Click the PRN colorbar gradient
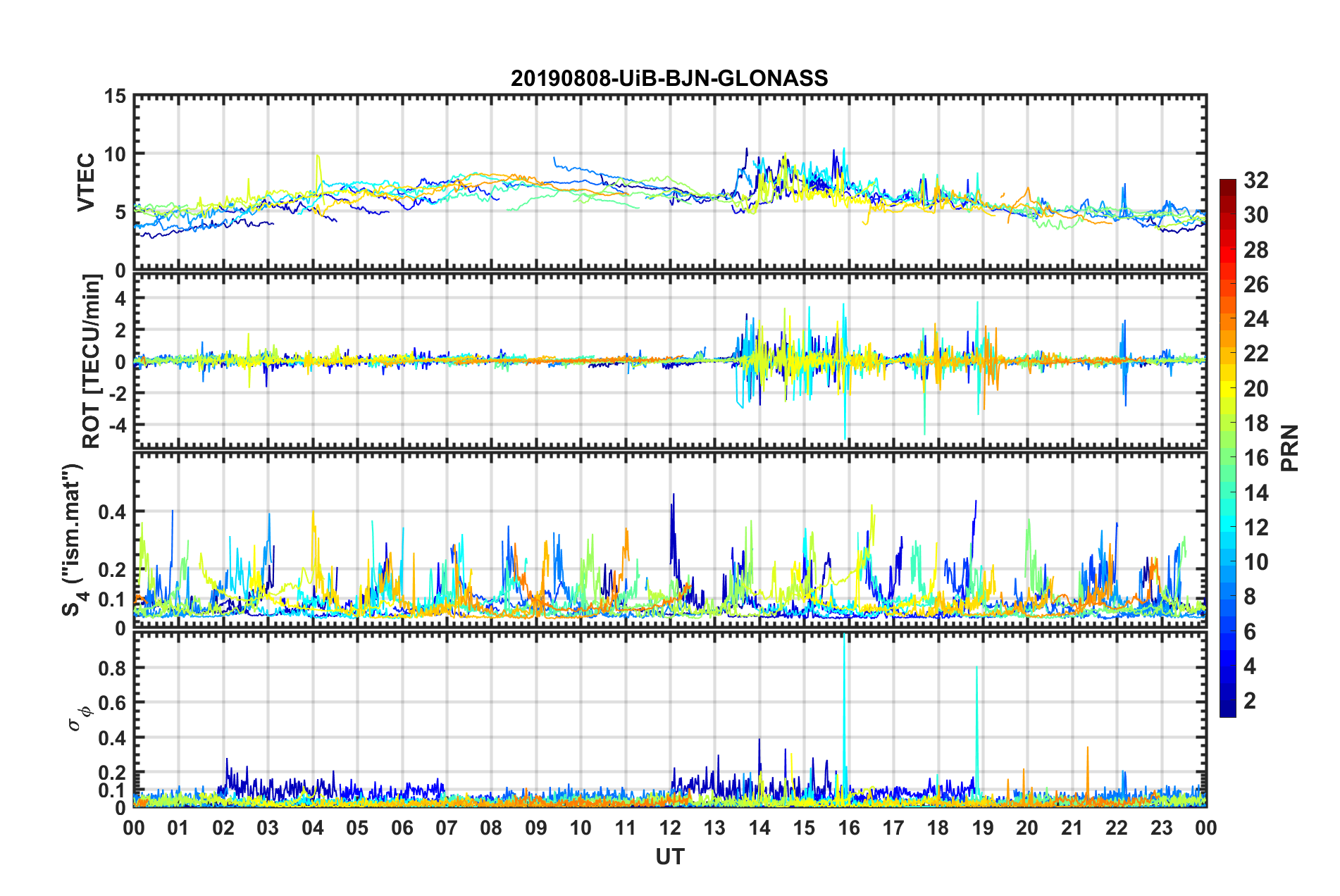 click(1227, 448)
